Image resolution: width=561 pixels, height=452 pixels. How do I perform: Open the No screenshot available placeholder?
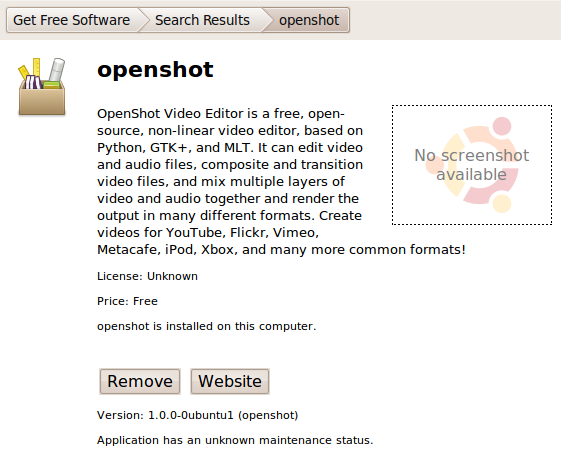(x=472, y=165)
